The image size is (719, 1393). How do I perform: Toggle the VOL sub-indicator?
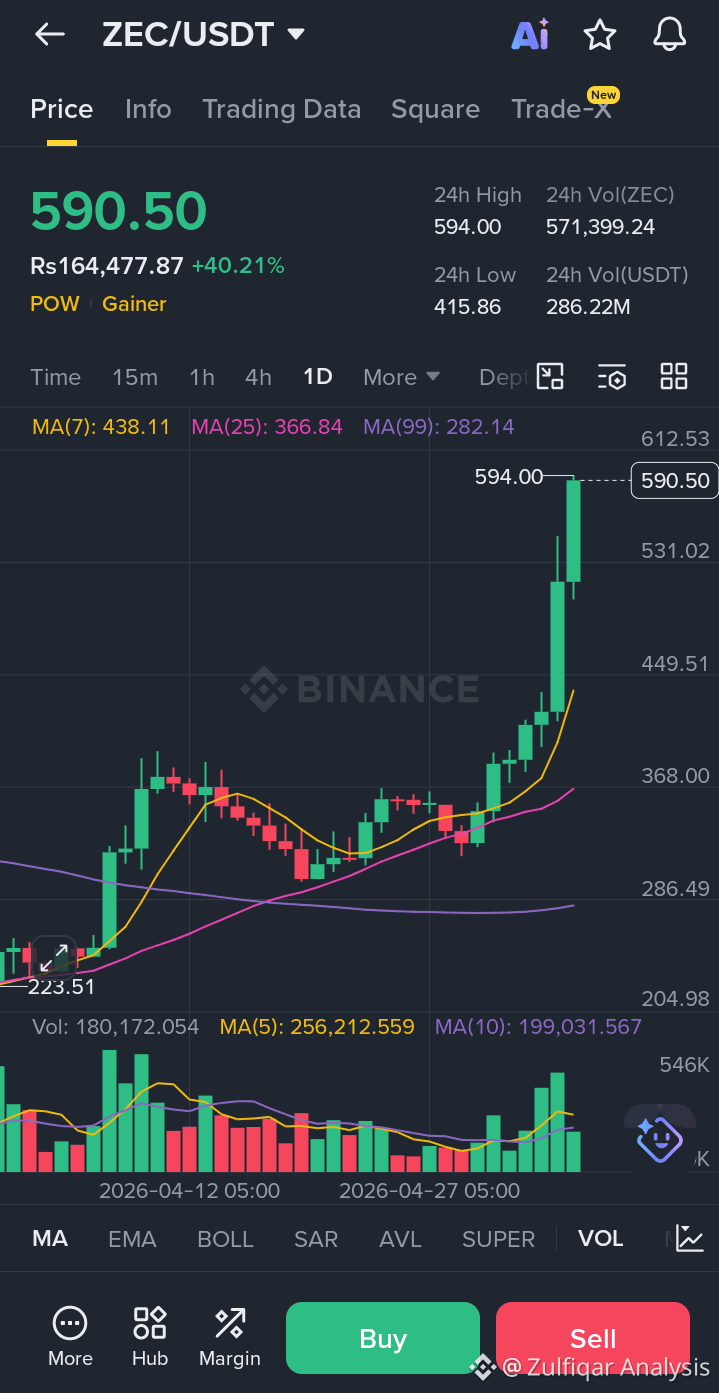click(x=600, y=1239)
